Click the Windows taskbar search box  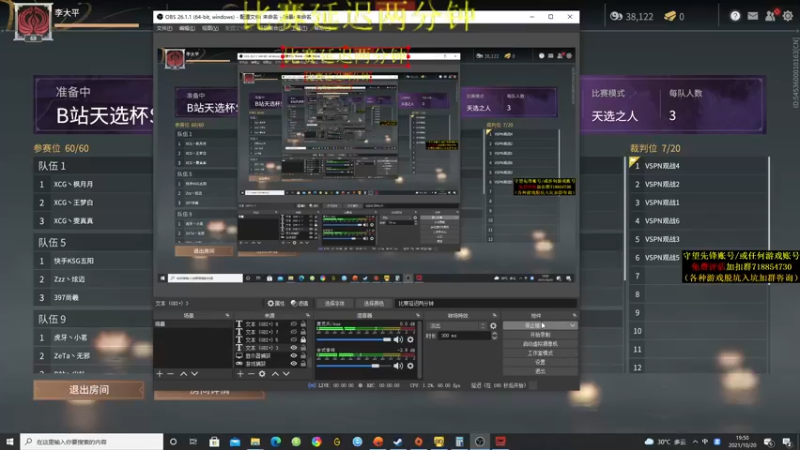(x=92, y=441)
